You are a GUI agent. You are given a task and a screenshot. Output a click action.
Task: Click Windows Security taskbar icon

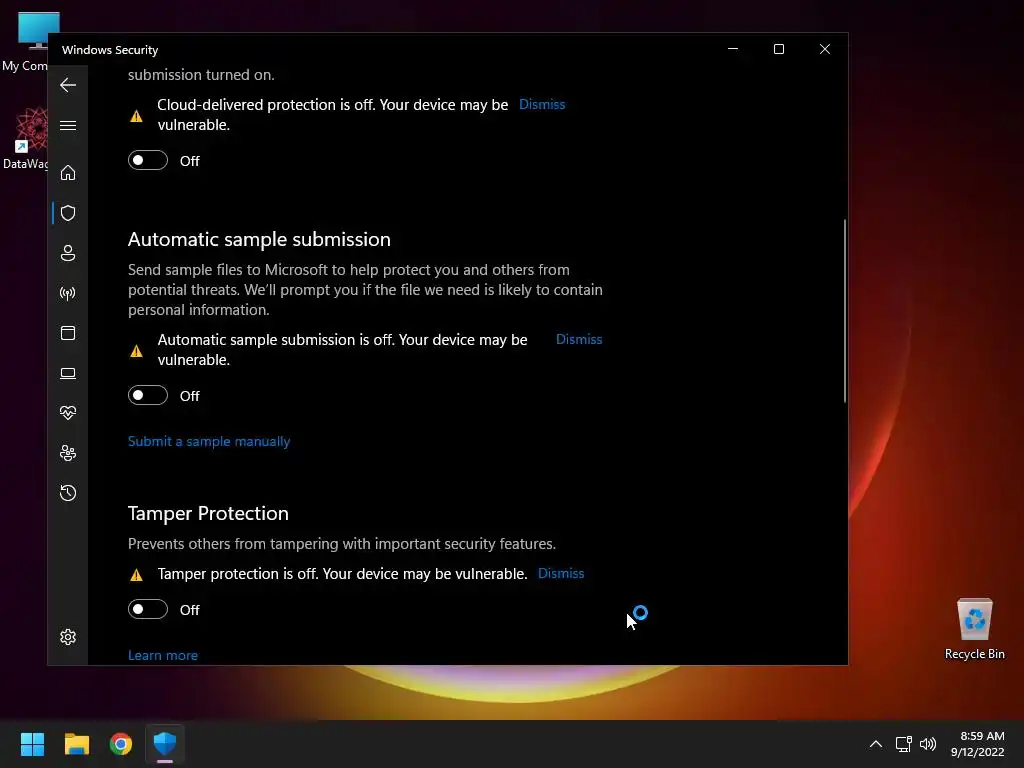[165, 744]
